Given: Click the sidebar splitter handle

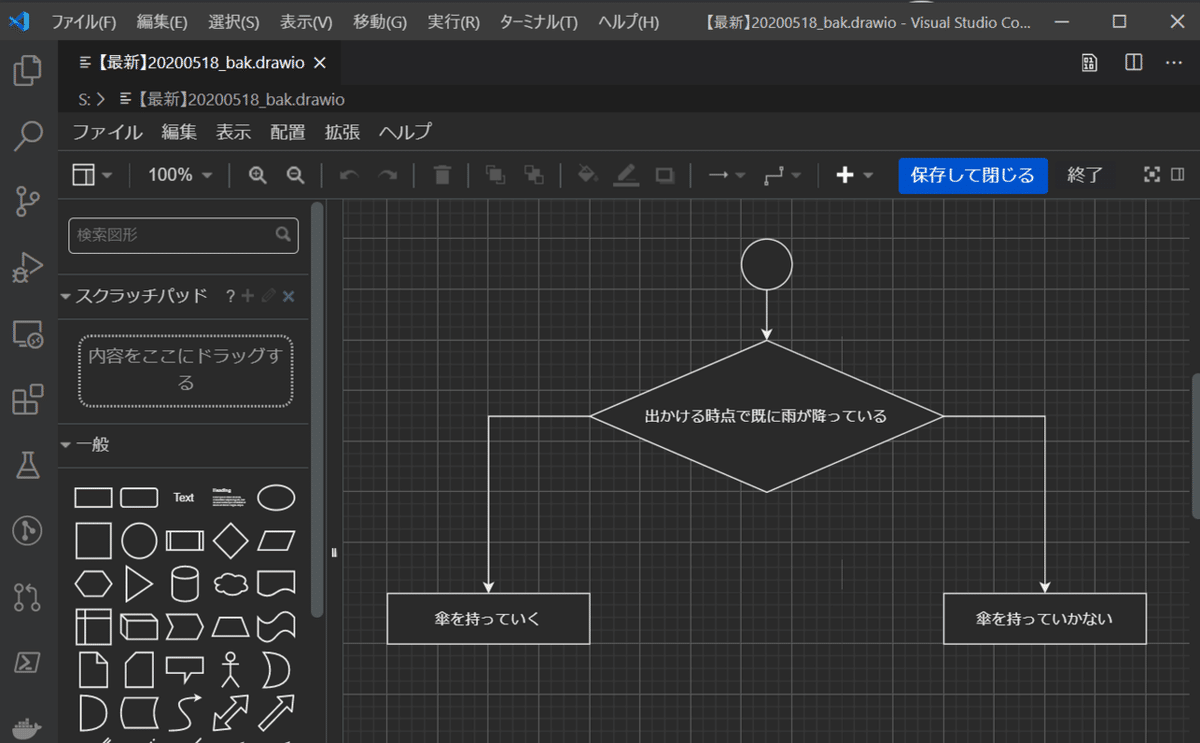Looking at the screenshot, I should [335, 551].
